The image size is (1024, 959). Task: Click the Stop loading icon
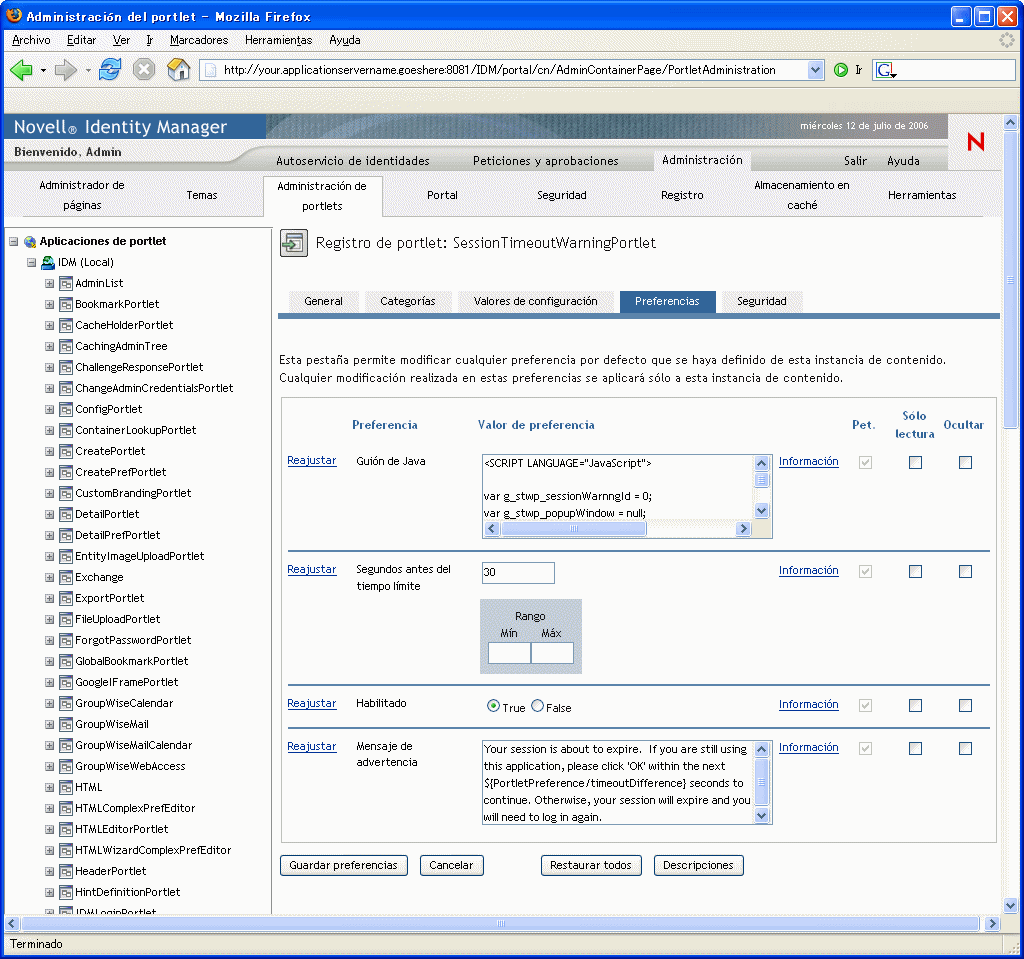click(144, 70)
